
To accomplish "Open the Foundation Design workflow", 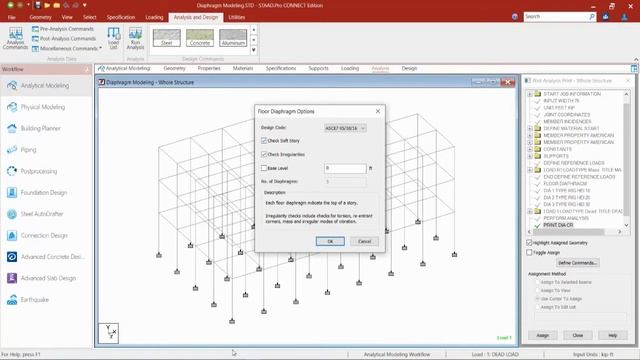I will [46, 193].
